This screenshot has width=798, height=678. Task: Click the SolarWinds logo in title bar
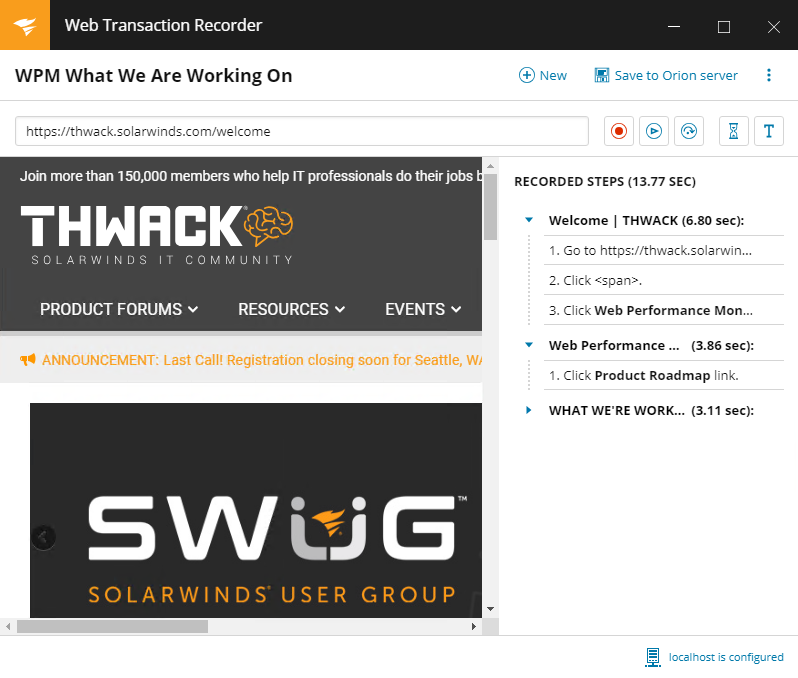tap(25, 25)
